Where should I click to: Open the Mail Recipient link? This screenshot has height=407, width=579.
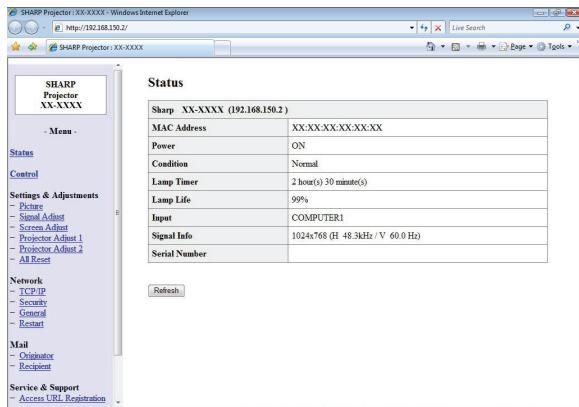click(x=35, y=366)
